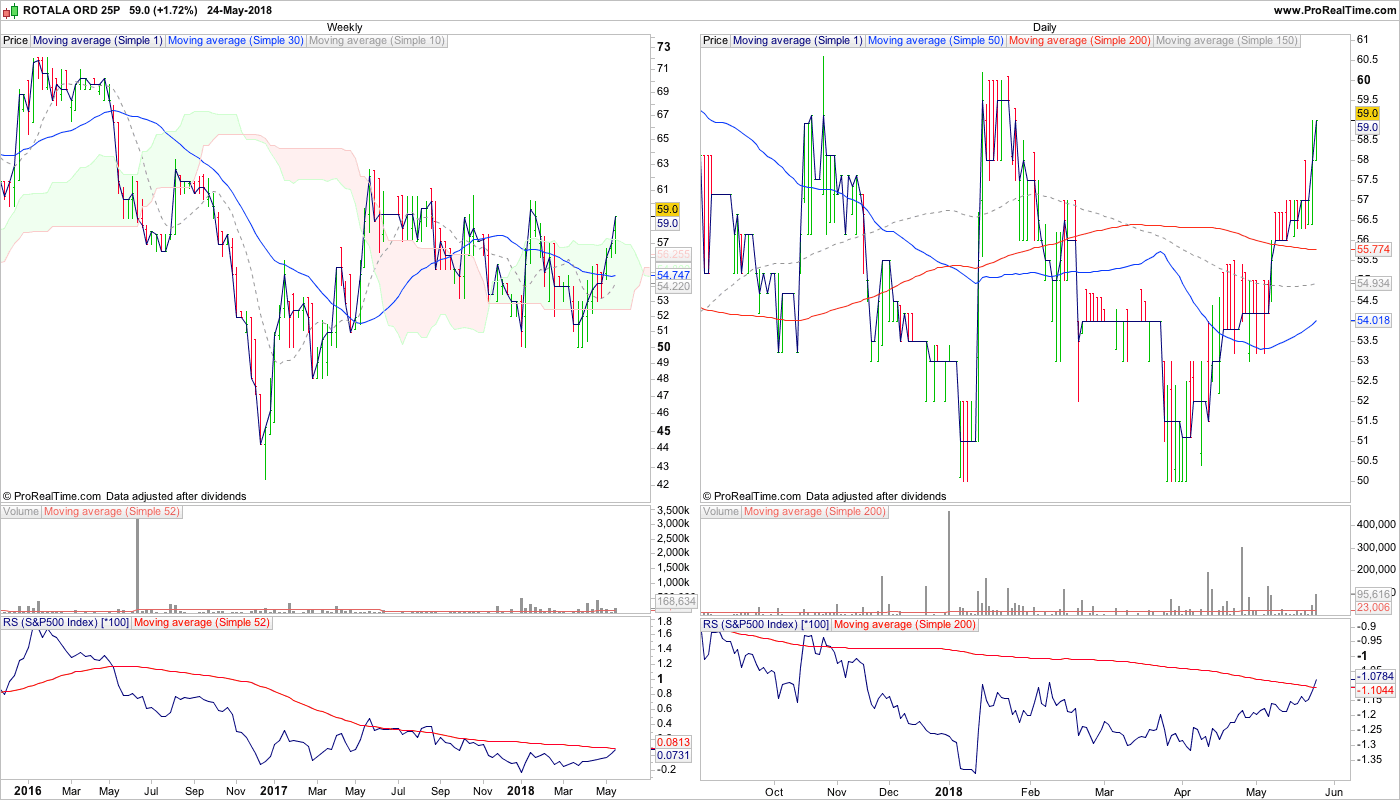Click the RS (S&P500 Index) label in Daily panel
Screen dimensions: 1400x800
pos(766,623)
